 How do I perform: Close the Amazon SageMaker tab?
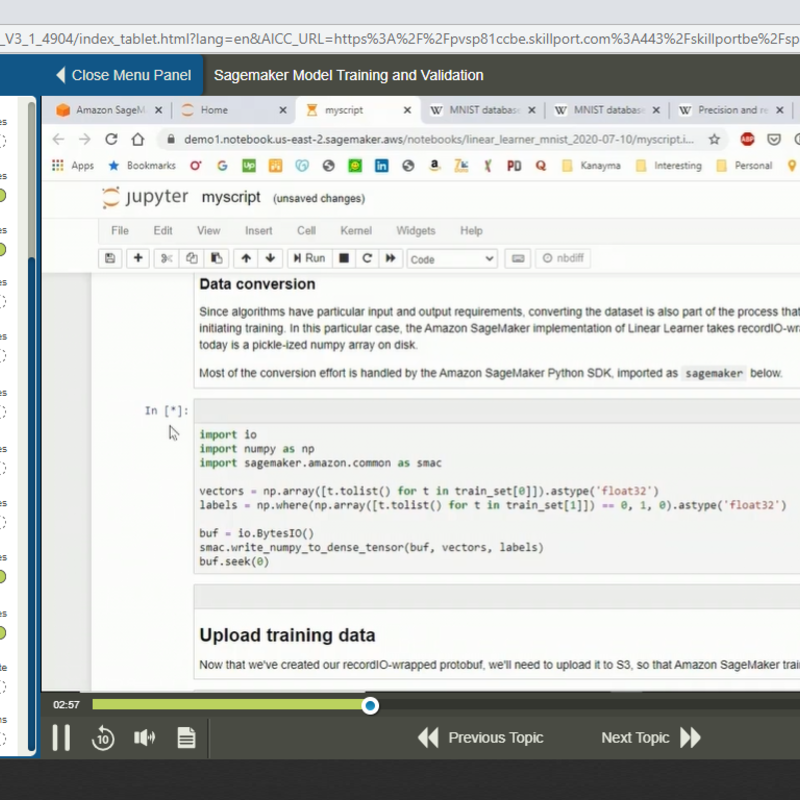(x=159, y=110)
